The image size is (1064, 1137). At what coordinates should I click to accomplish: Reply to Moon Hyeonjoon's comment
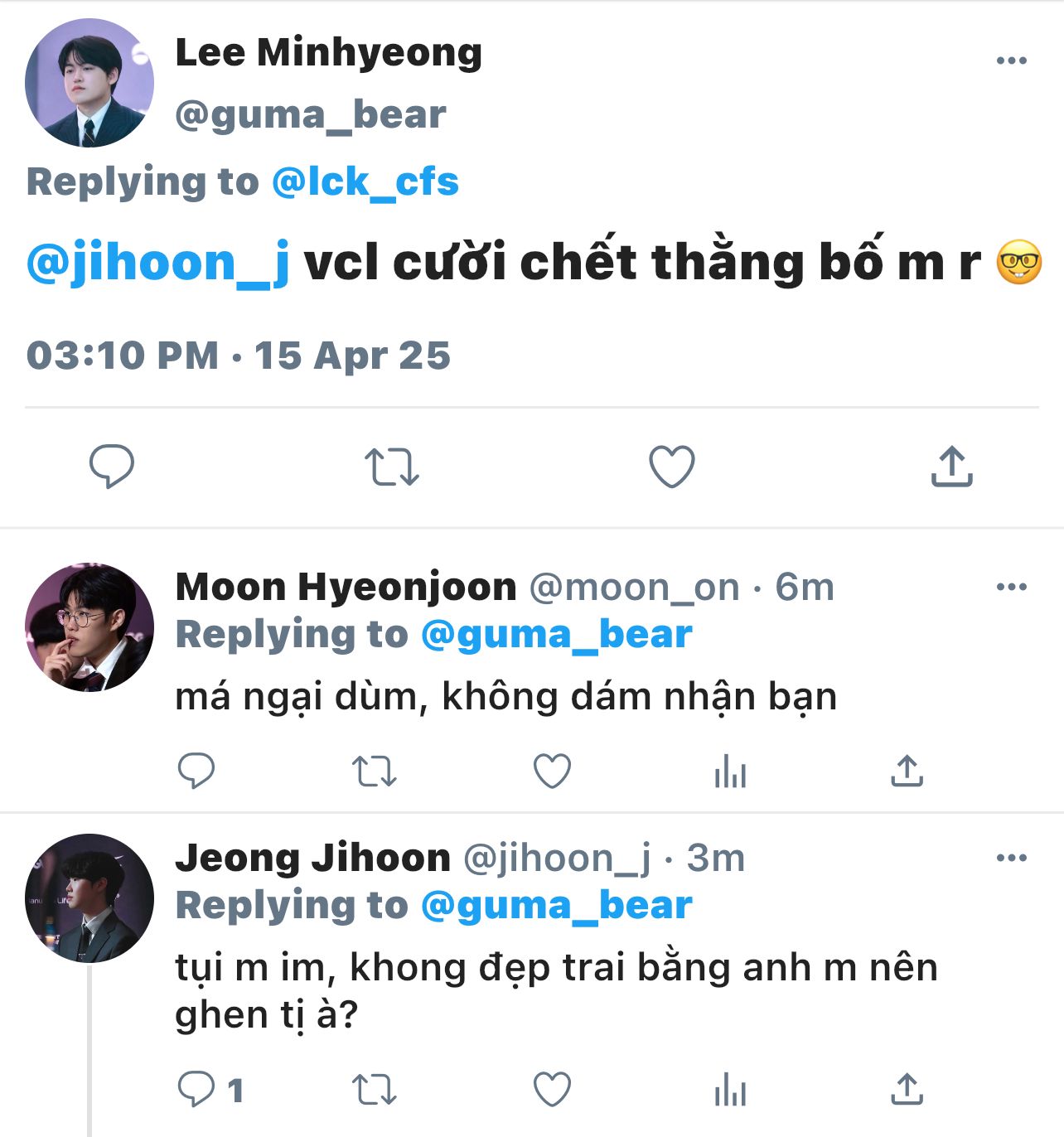[x=196, y=771]
